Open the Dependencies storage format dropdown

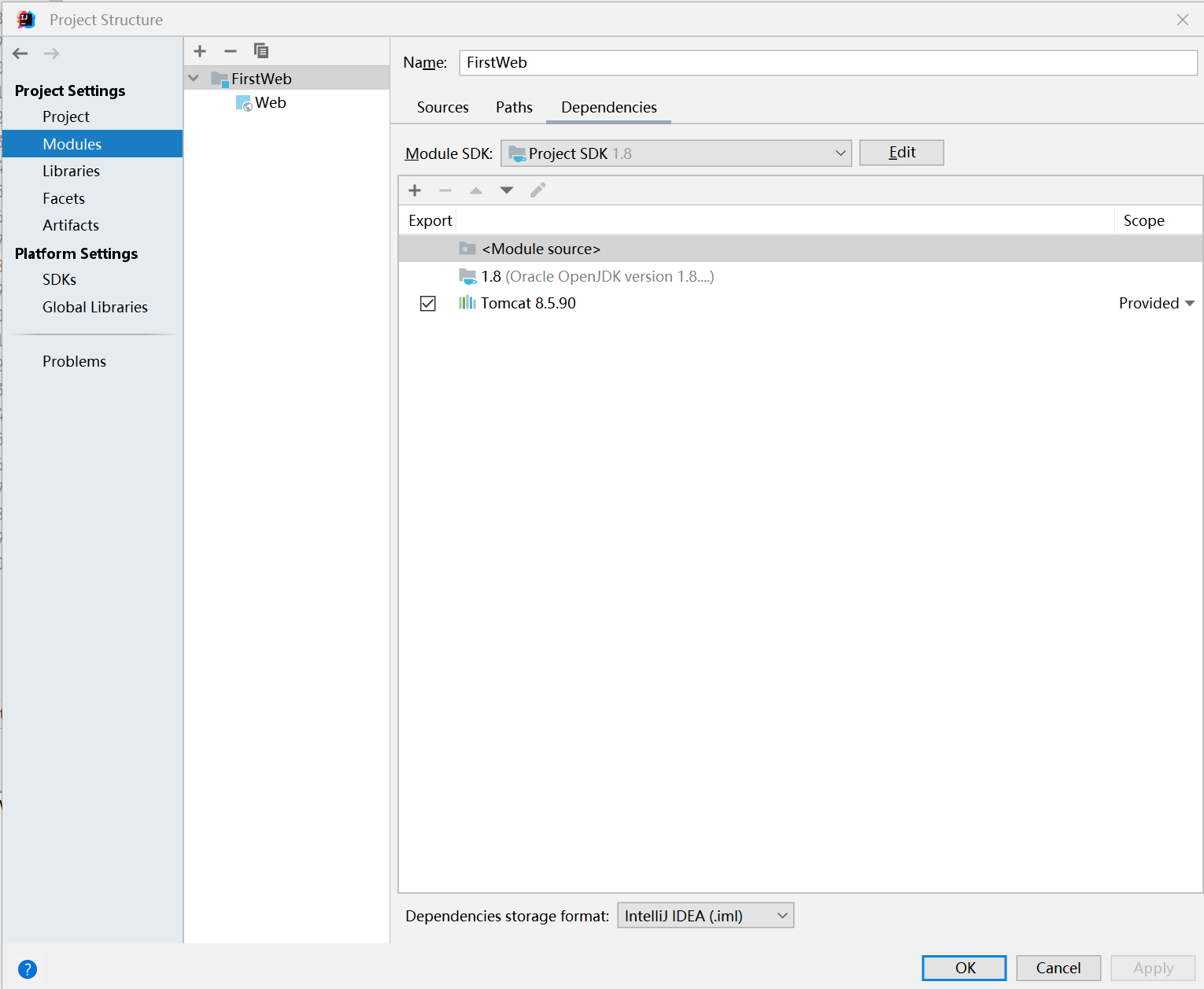pyautogui.click(x=706, y=916)
